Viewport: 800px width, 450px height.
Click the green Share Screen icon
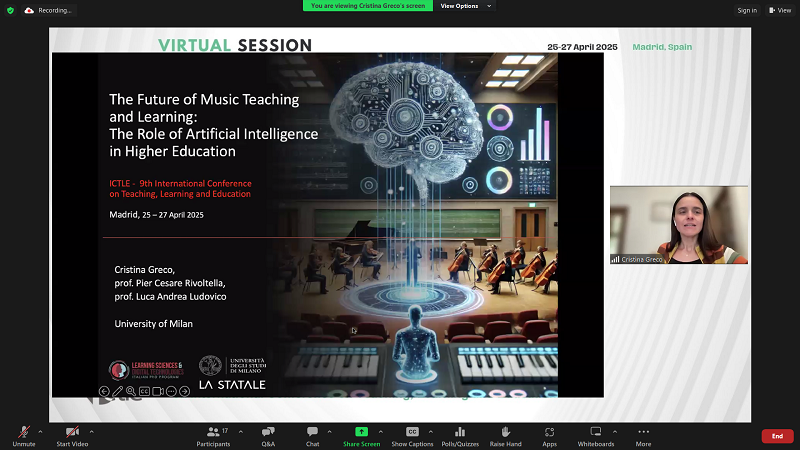(361, 432)
